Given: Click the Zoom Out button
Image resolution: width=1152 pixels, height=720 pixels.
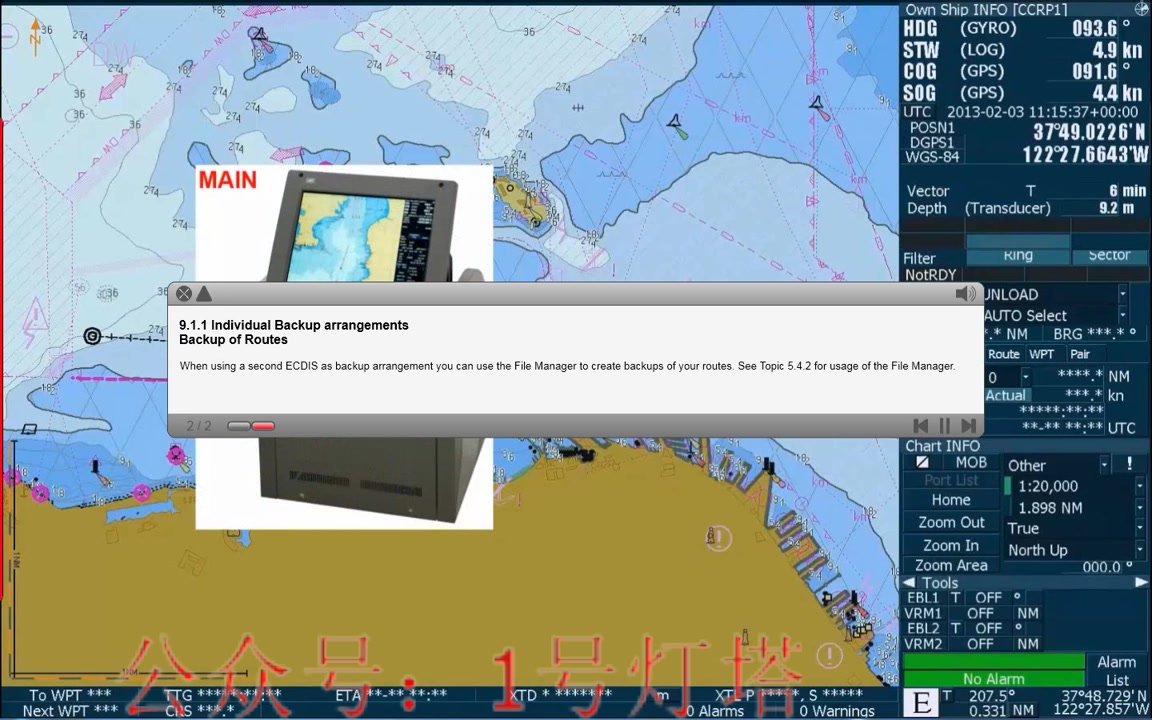Looking at the screenshot, I should pos(951,522).
